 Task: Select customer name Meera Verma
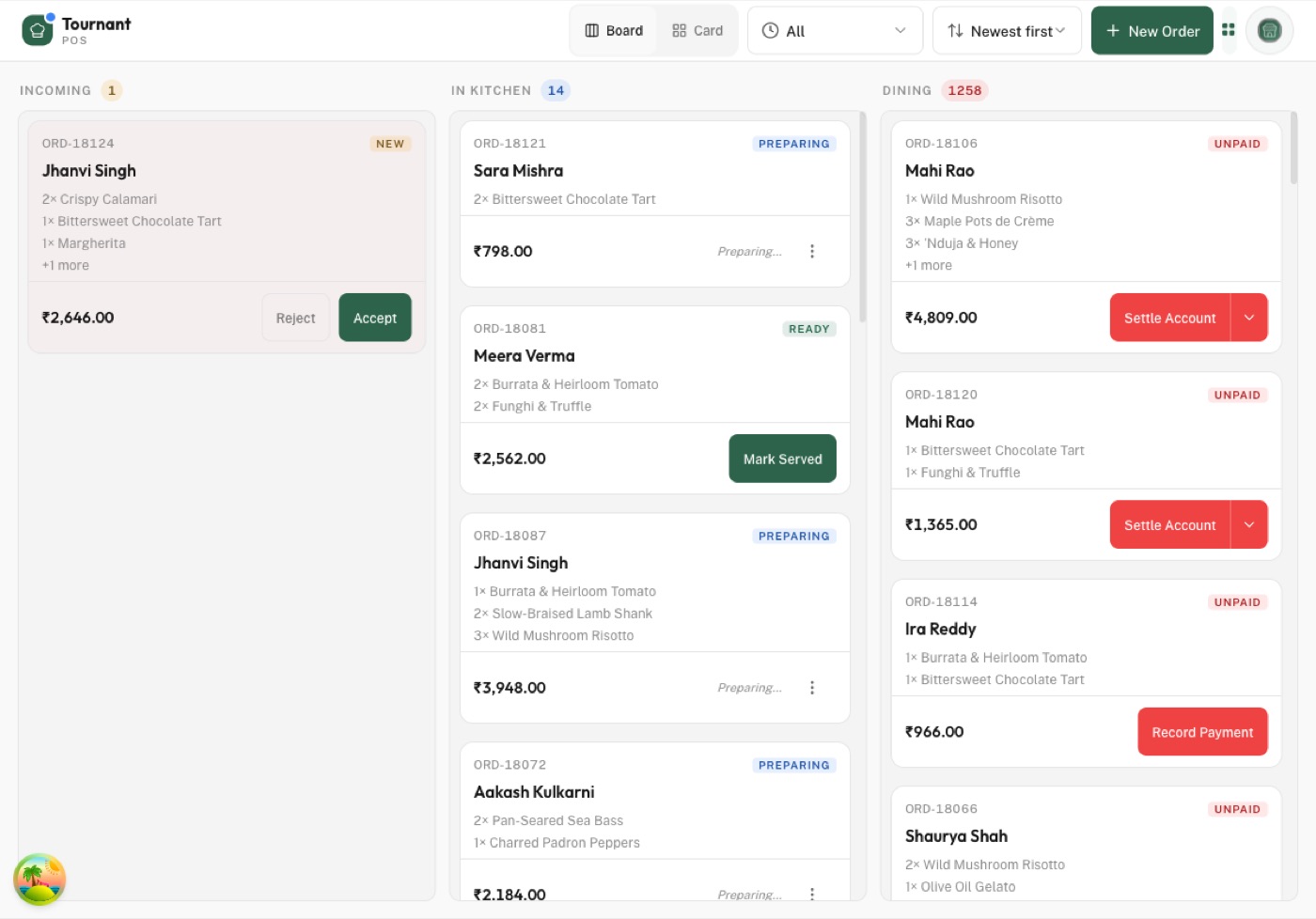[525, 356]
